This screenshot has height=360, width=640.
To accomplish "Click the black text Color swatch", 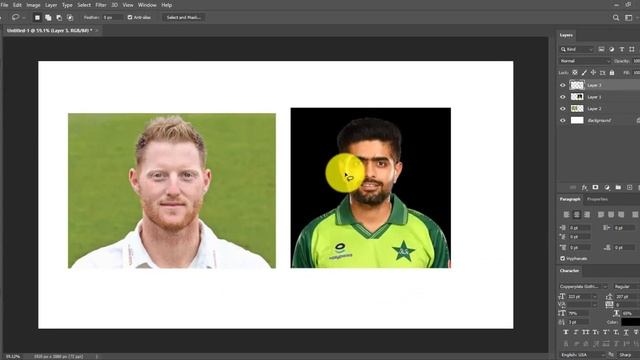I will (631, 322).
